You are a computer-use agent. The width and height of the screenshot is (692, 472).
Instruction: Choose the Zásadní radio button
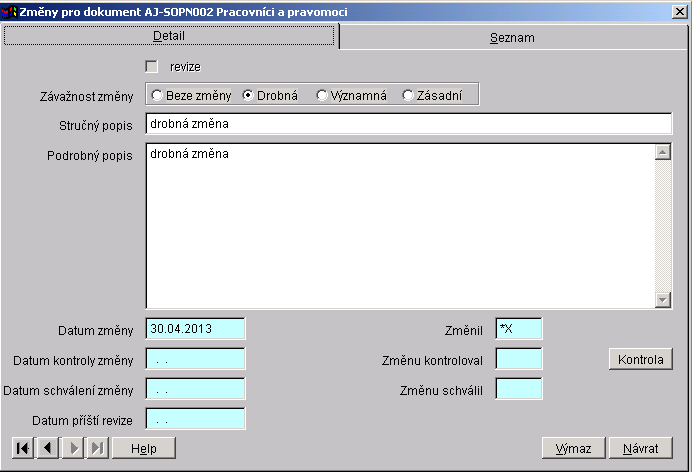coord(408,95)
